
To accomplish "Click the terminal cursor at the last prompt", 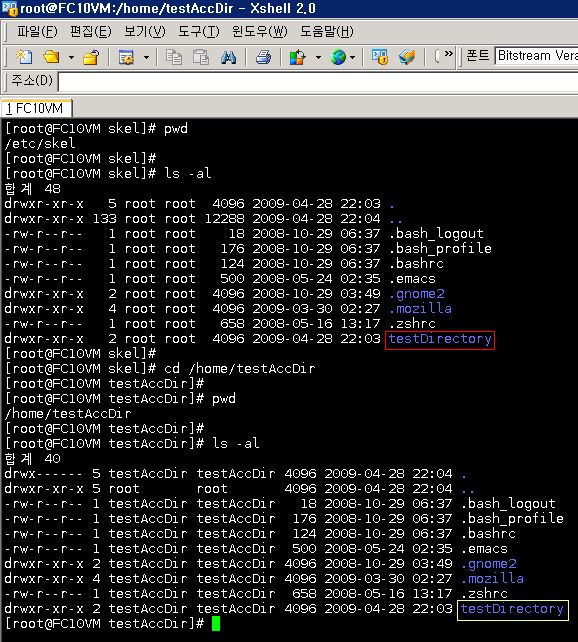I will [216, 624].
